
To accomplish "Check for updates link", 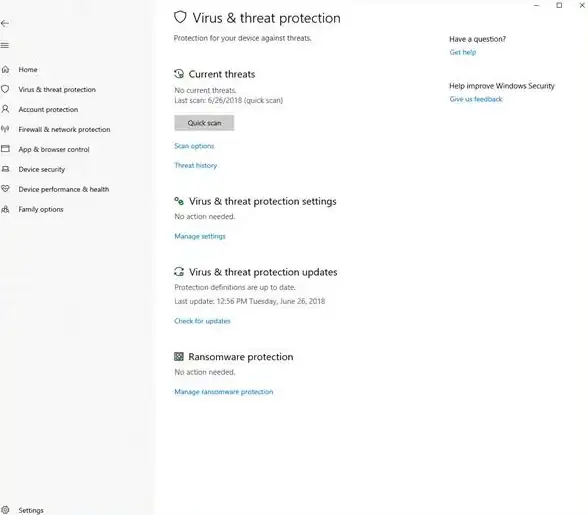I will tap(202, 321).
